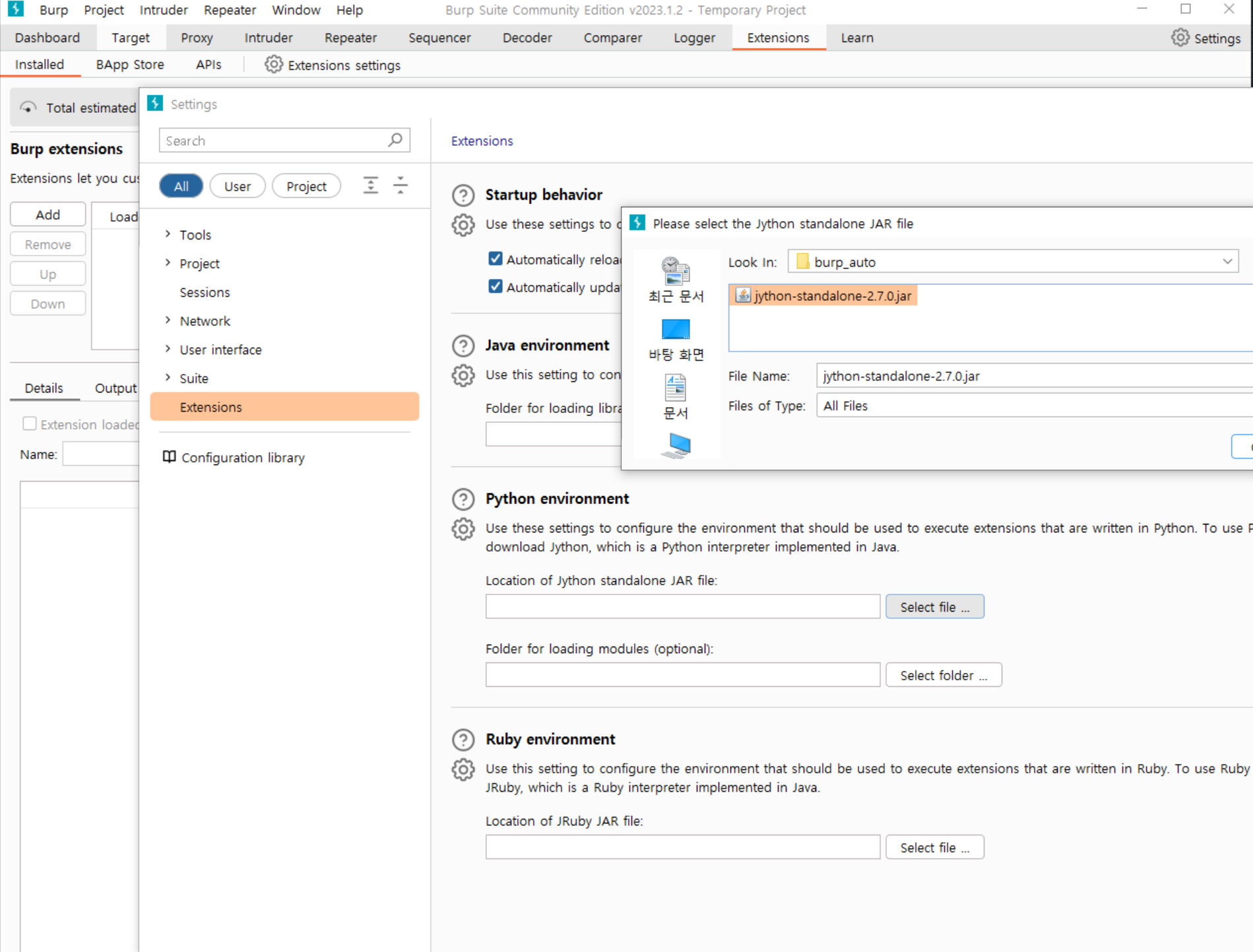Click the Extensions breadcrumb link
The image size is (1253, 952).
tap(482, 141)
